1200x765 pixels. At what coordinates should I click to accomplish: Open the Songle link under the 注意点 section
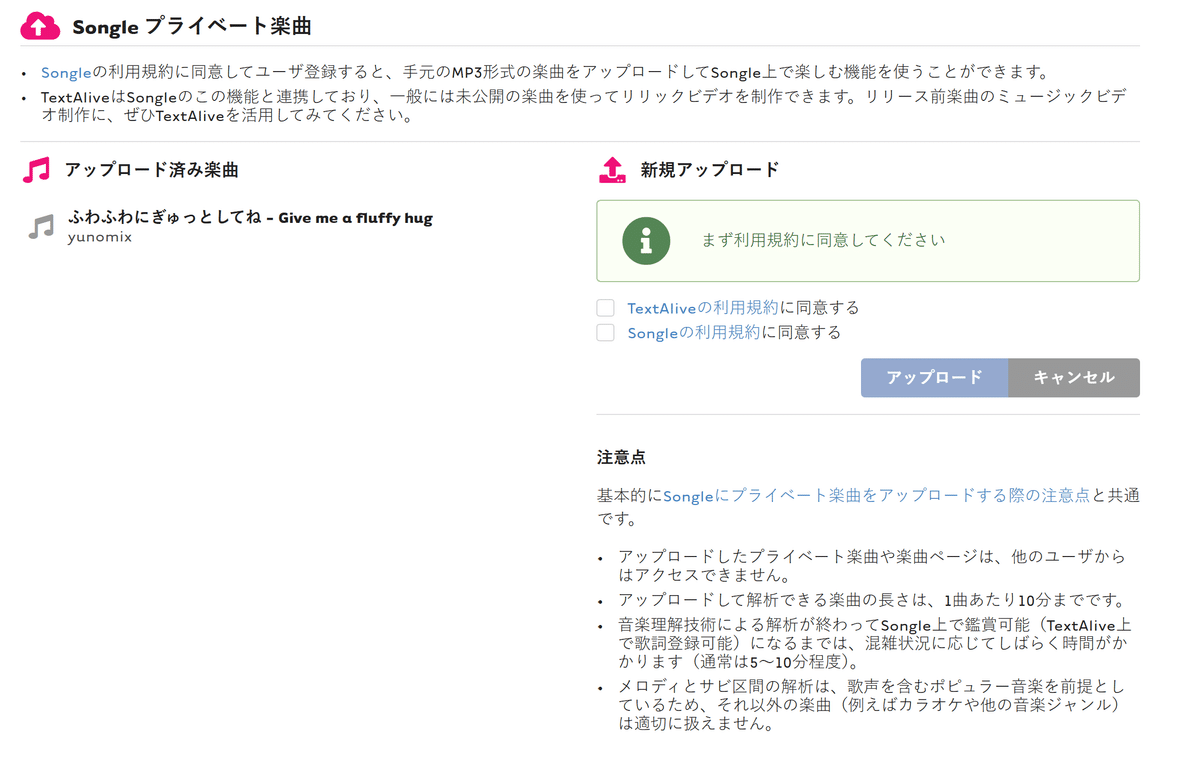point(687,494)
